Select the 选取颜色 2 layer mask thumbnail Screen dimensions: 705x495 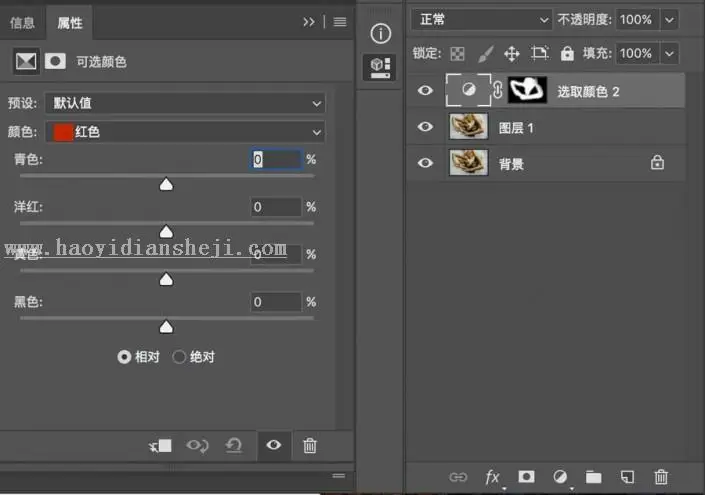[x=527, y=90]
